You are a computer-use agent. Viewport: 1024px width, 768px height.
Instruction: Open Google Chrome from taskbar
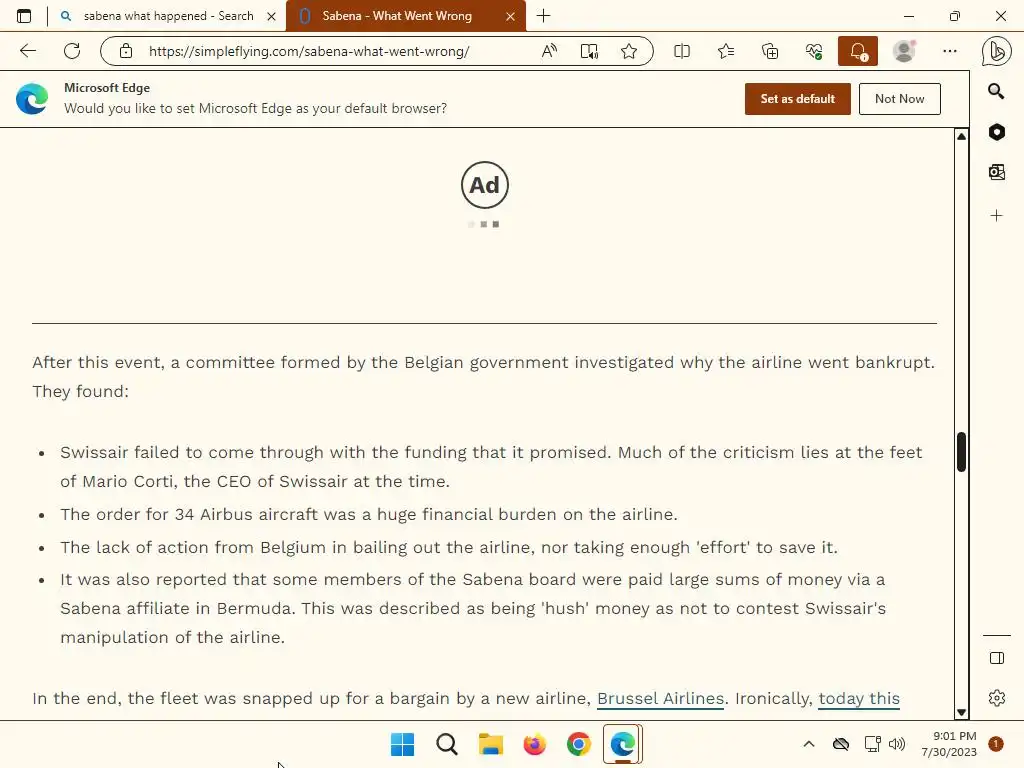(x=579, y=744)
